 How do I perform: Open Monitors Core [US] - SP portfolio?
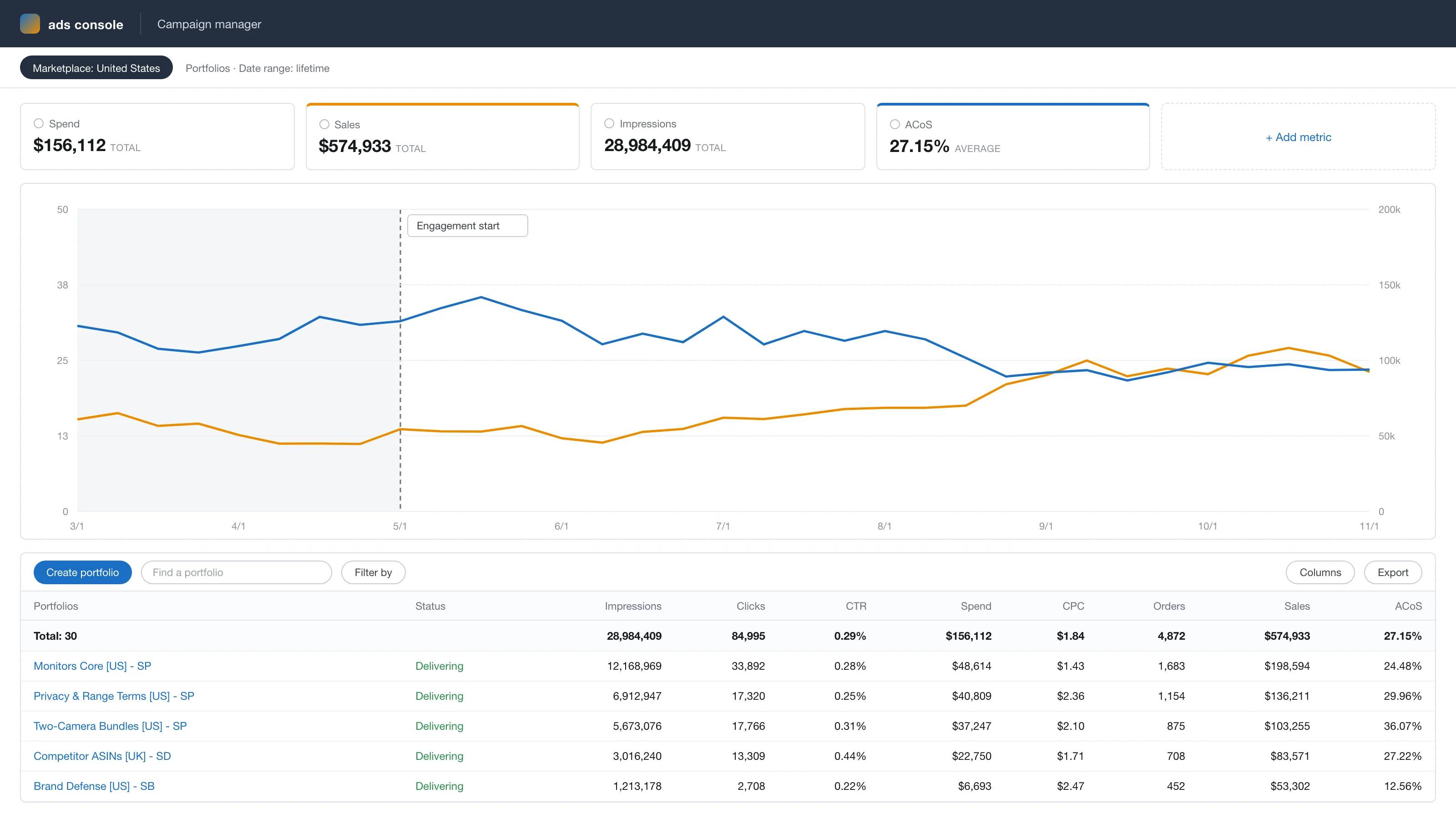(x=92, y=666)
